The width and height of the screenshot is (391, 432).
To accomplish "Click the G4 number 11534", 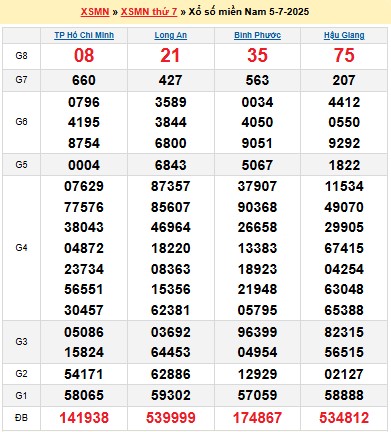I will 344,186.
